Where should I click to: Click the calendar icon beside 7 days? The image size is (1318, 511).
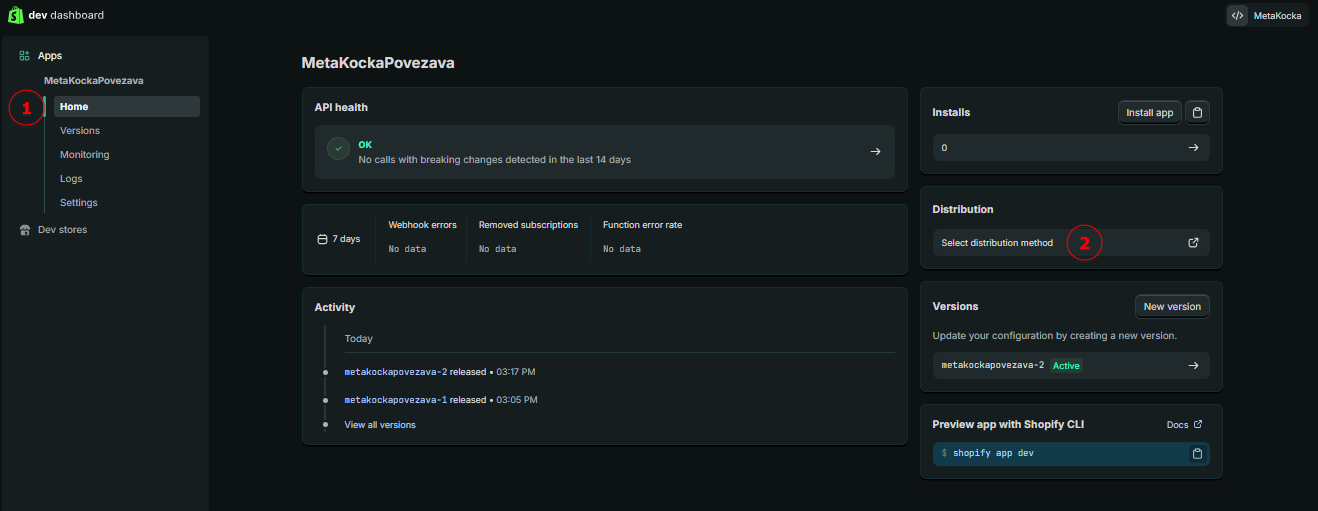click(x=322, y=239)
